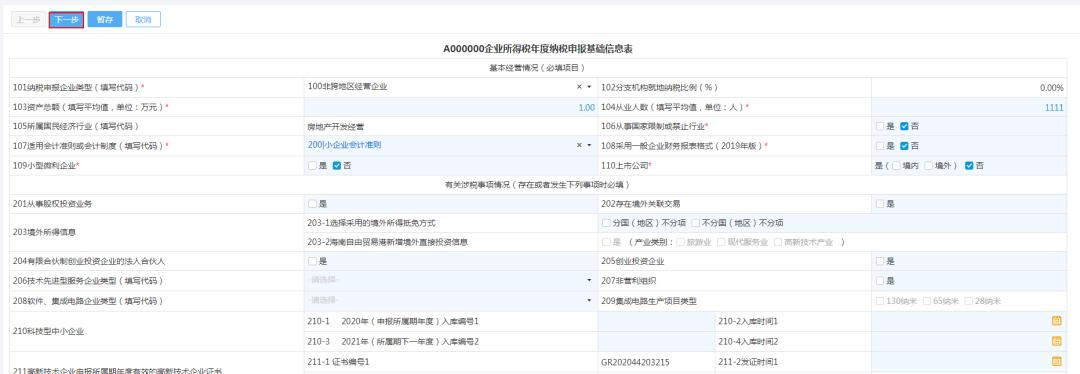Click the 基本经营情况（必填项目） section header
The image size is (1080, 374).
[537, 68]
